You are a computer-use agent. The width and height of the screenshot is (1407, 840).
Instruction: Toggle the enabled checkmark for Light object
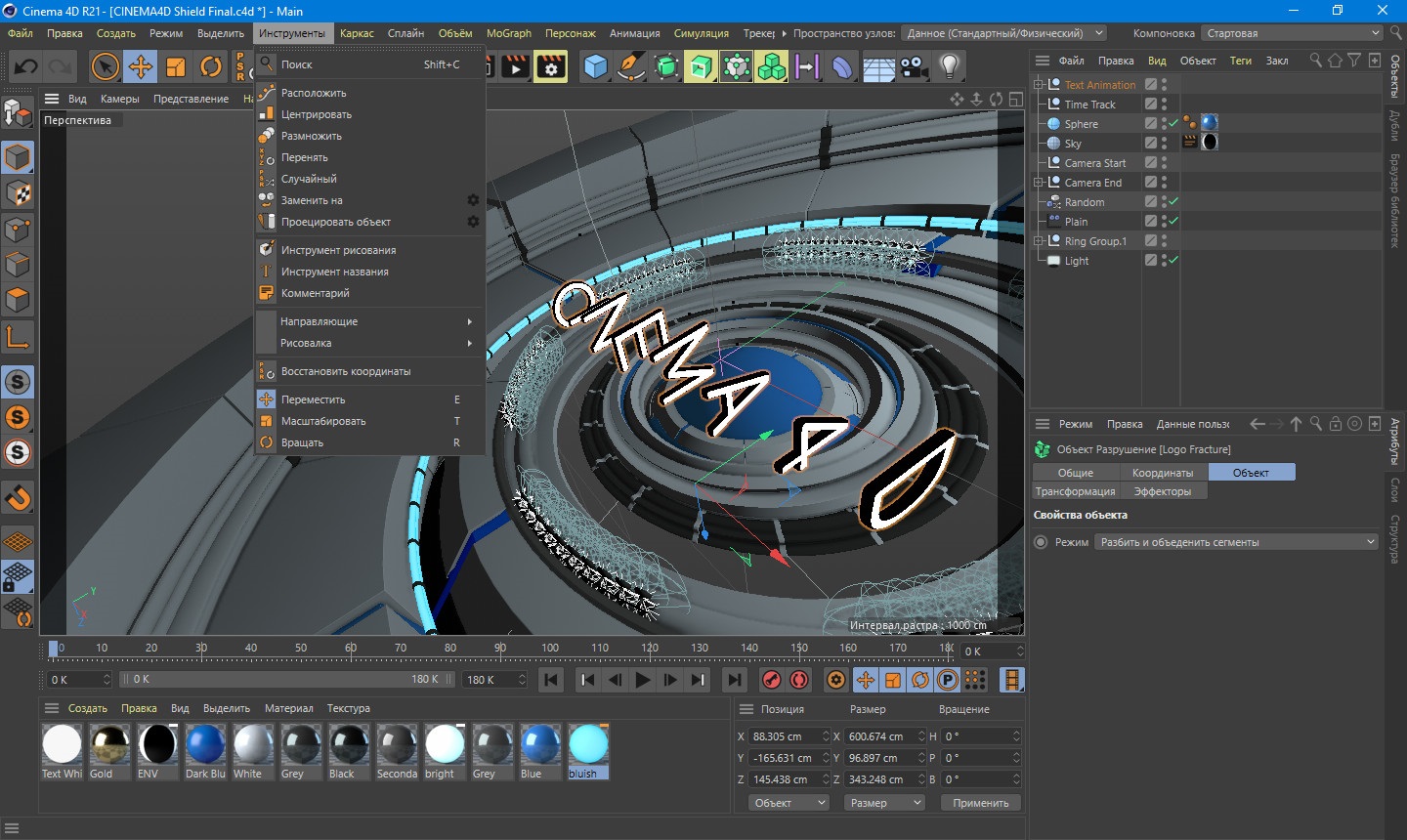pyautogui.click(x=1172, y=260)
